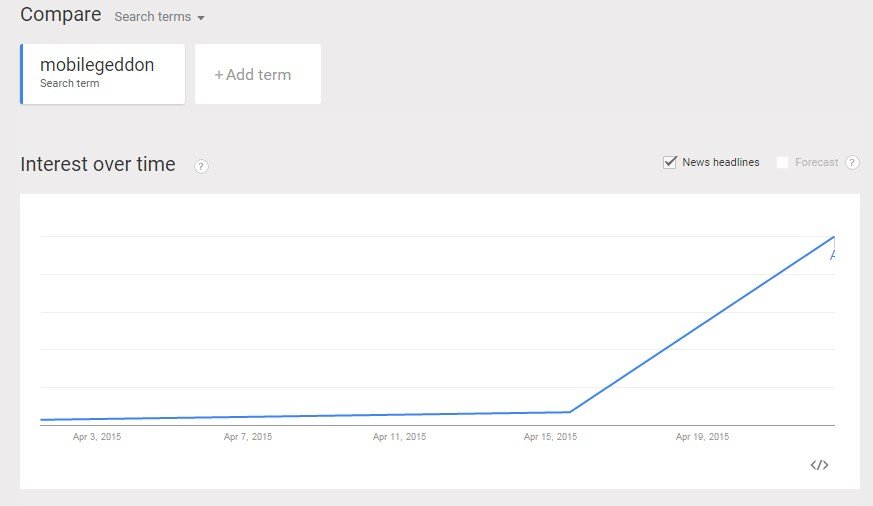Click the trend line bend after Apr 15
This screenshot has width=873, height=506.
pos(570,411)
